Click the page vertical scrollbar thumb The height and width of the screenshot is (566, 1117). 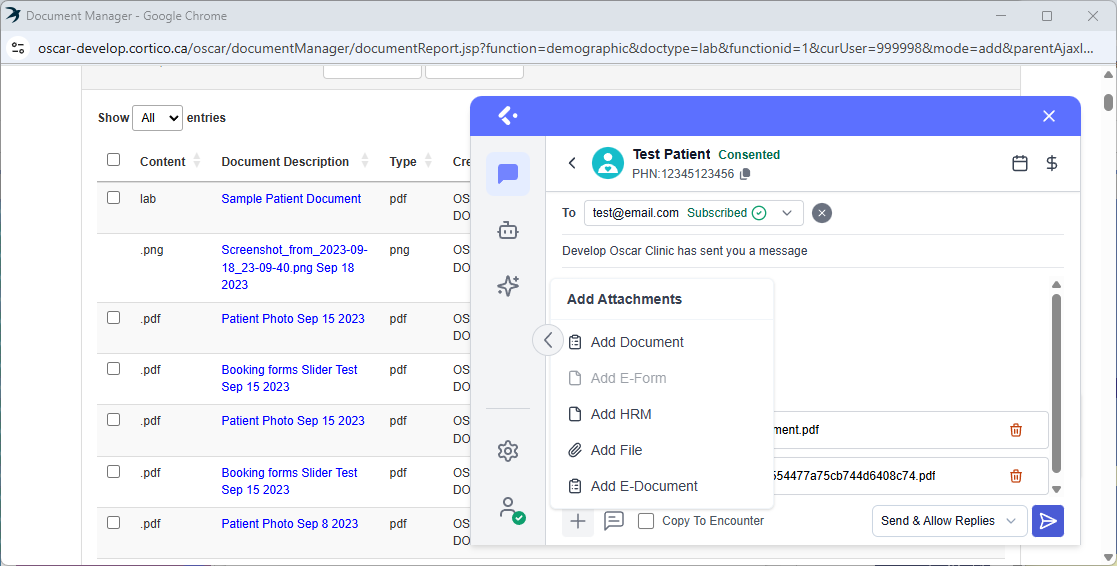click(x=1108, y=102)
